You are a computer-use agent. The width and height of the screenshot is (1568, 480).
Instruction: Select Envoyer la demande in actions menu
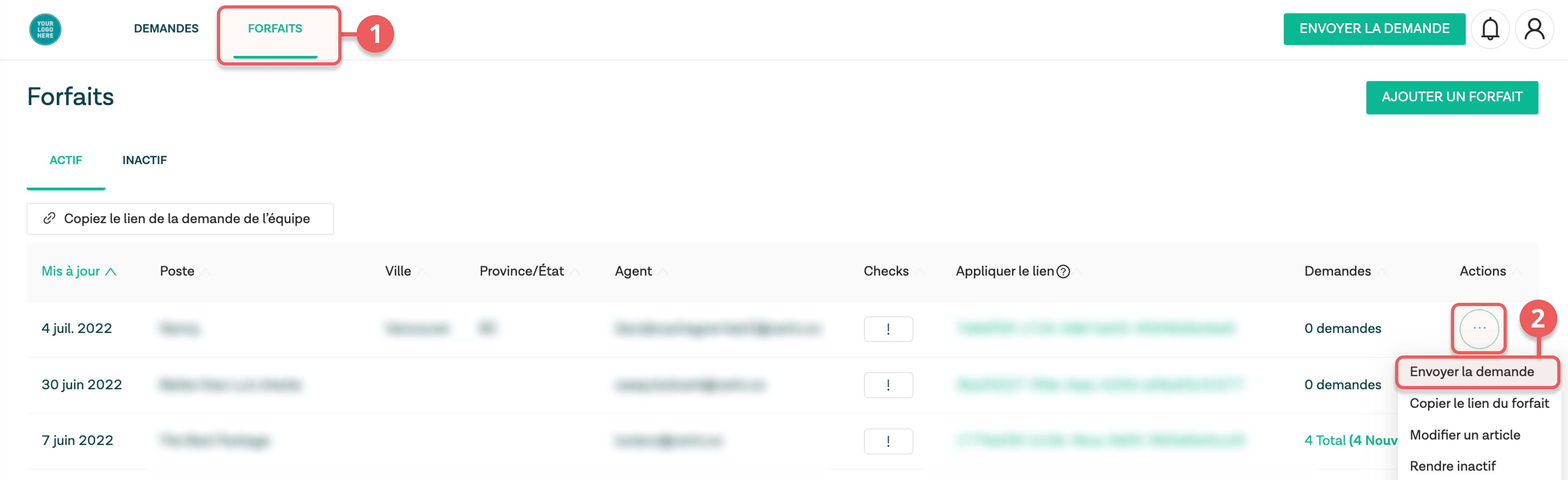click(1471, 372)
